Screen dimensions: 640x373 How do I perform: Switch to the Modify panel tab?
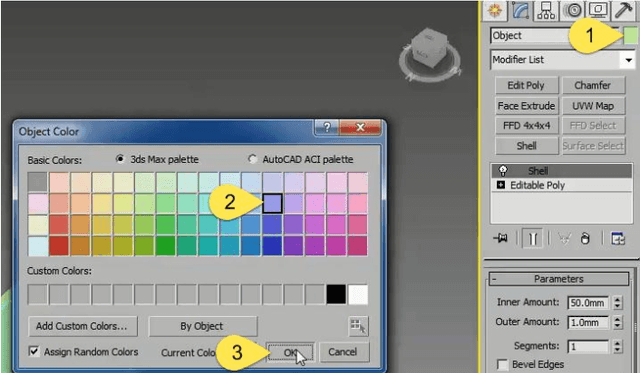(520, 10)
